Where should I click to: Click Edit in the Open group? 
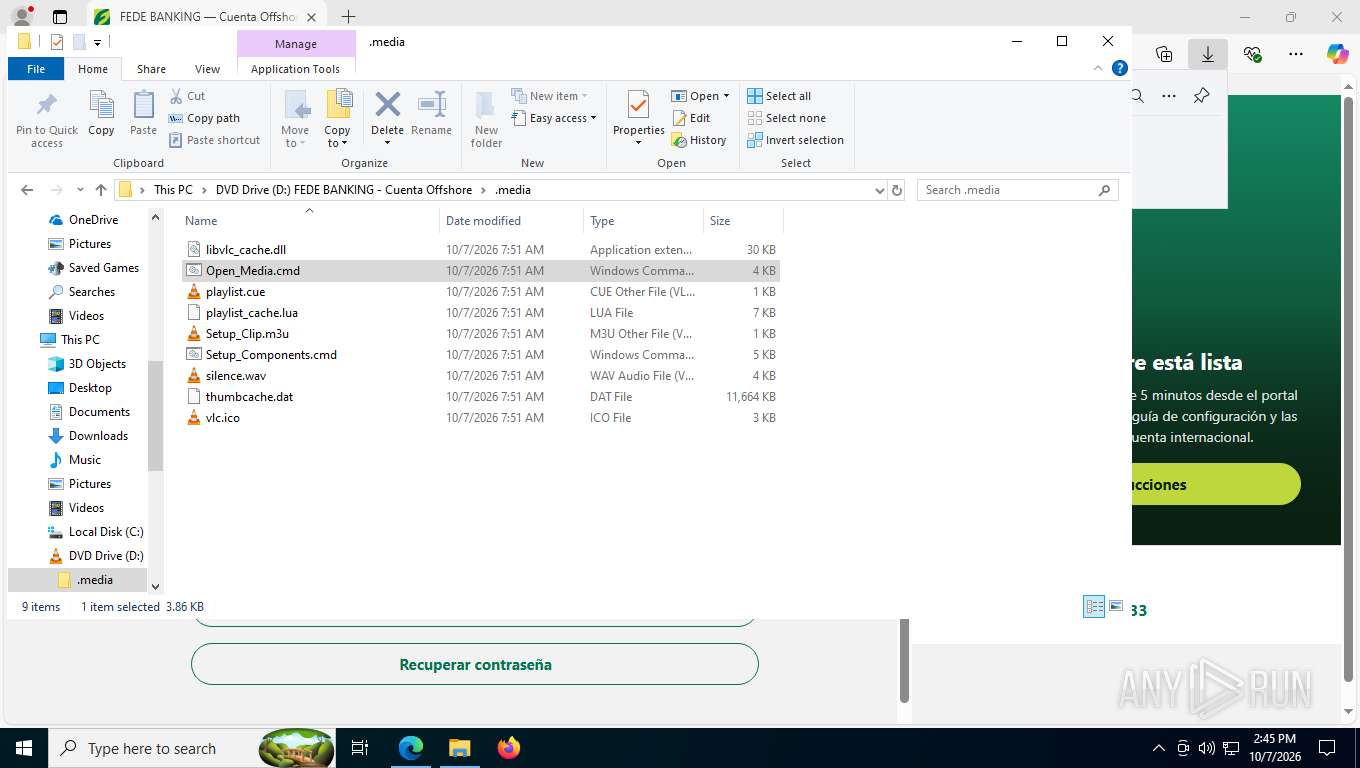click(691, 118)
